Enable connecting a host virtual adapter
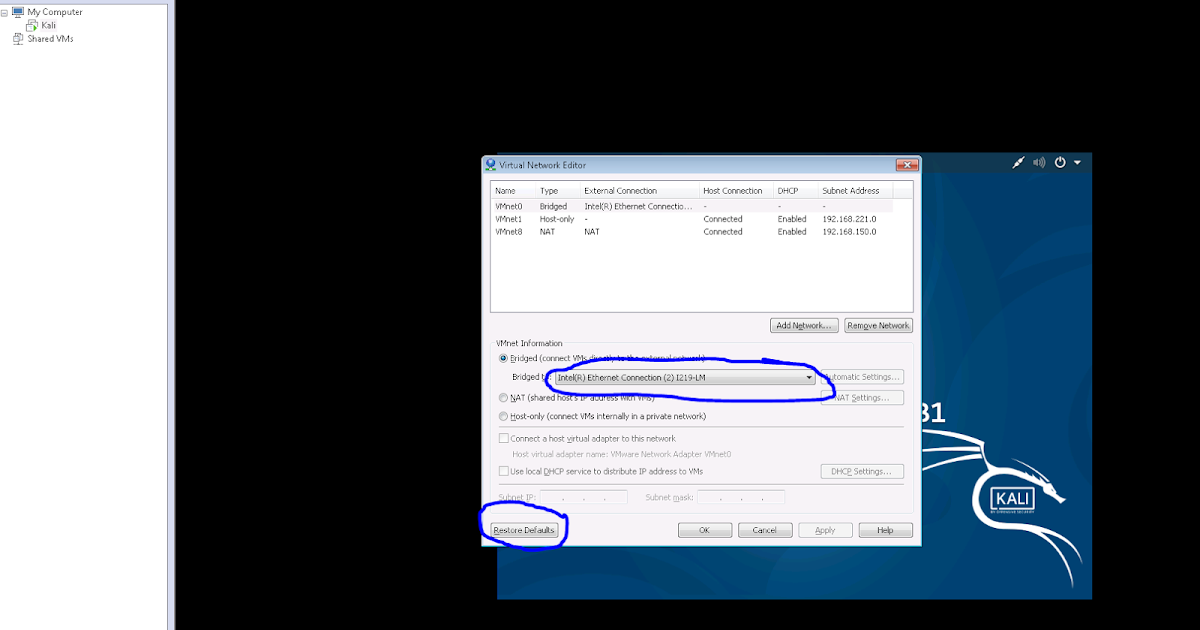Image resolution: width=1200 pixels, height=630 pixels. pyautogui.click(x=505, y=437)
